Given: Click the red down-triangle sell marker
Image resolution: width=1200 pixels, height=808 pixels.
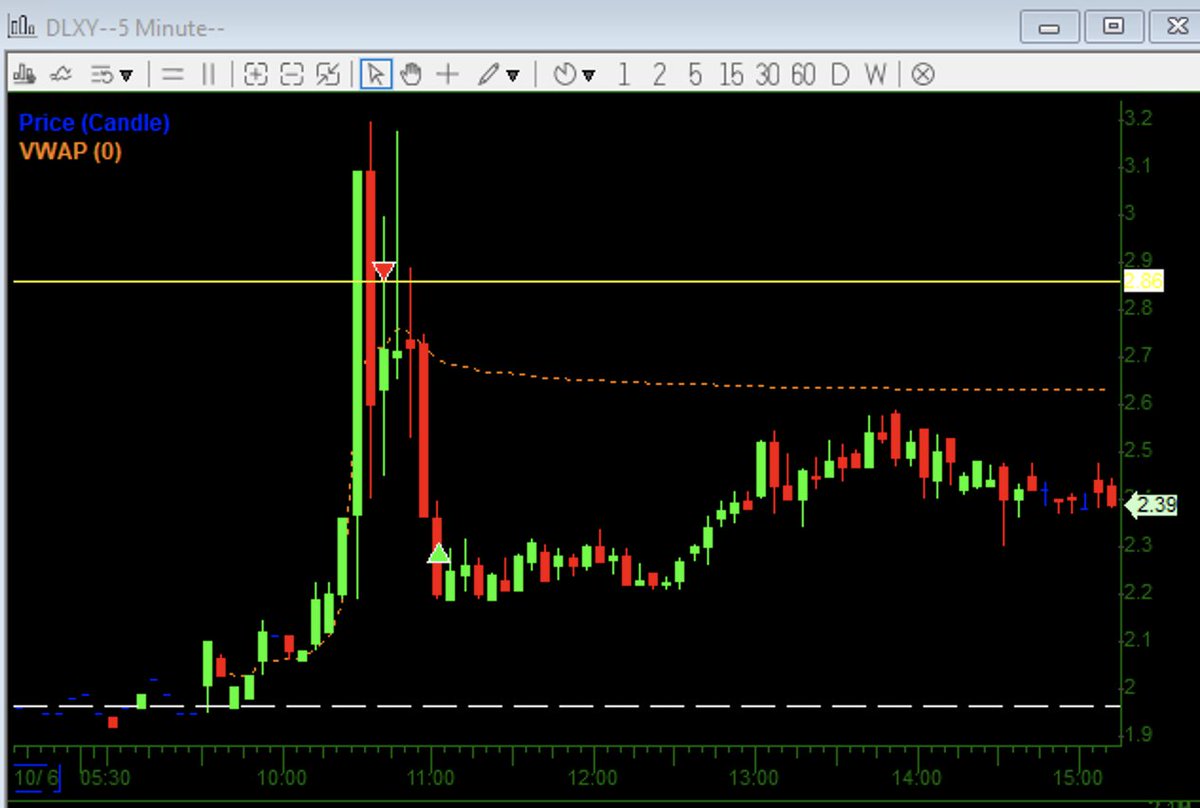Looking at the screenshot, I should coord(384,270).
